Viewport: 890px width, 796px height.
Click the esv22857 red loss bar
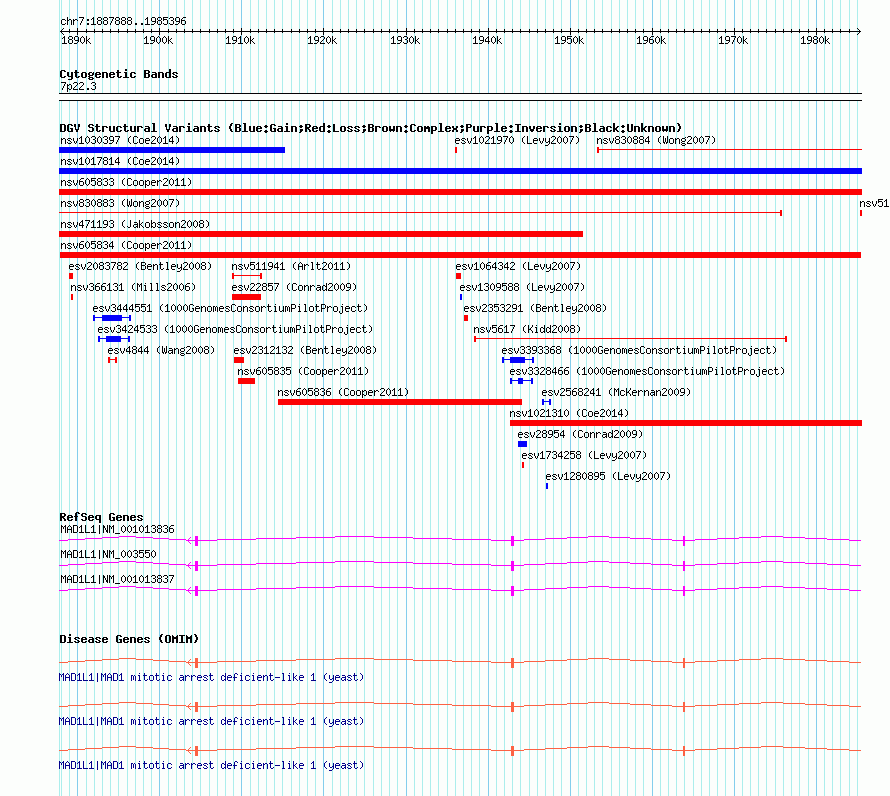click(x=246, y=297)
